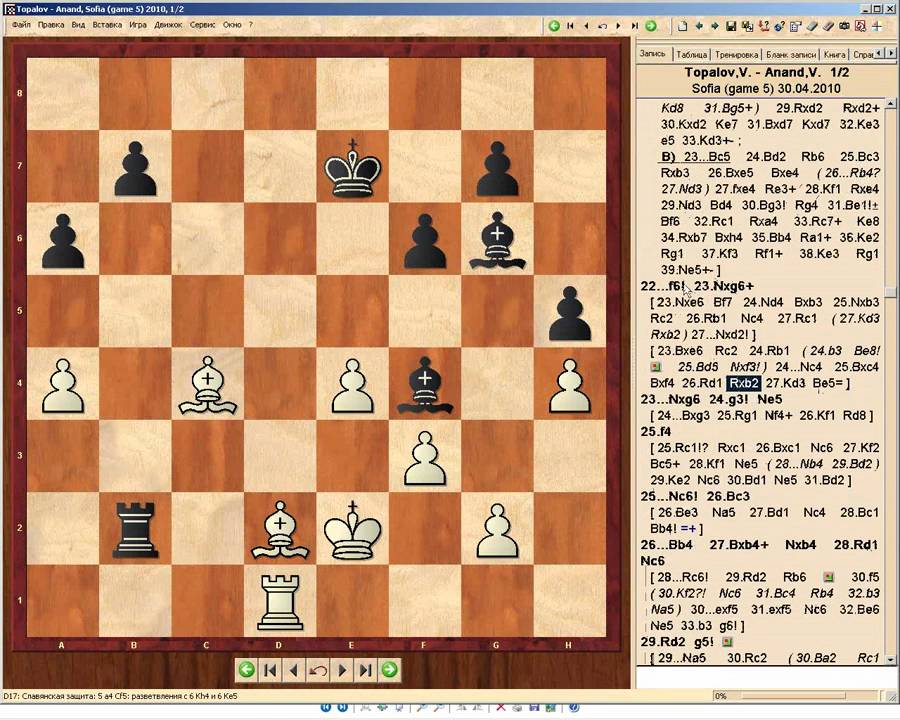Jump to end of game below board
This screenshot has width=900, height=720.
tap(366, 670)
